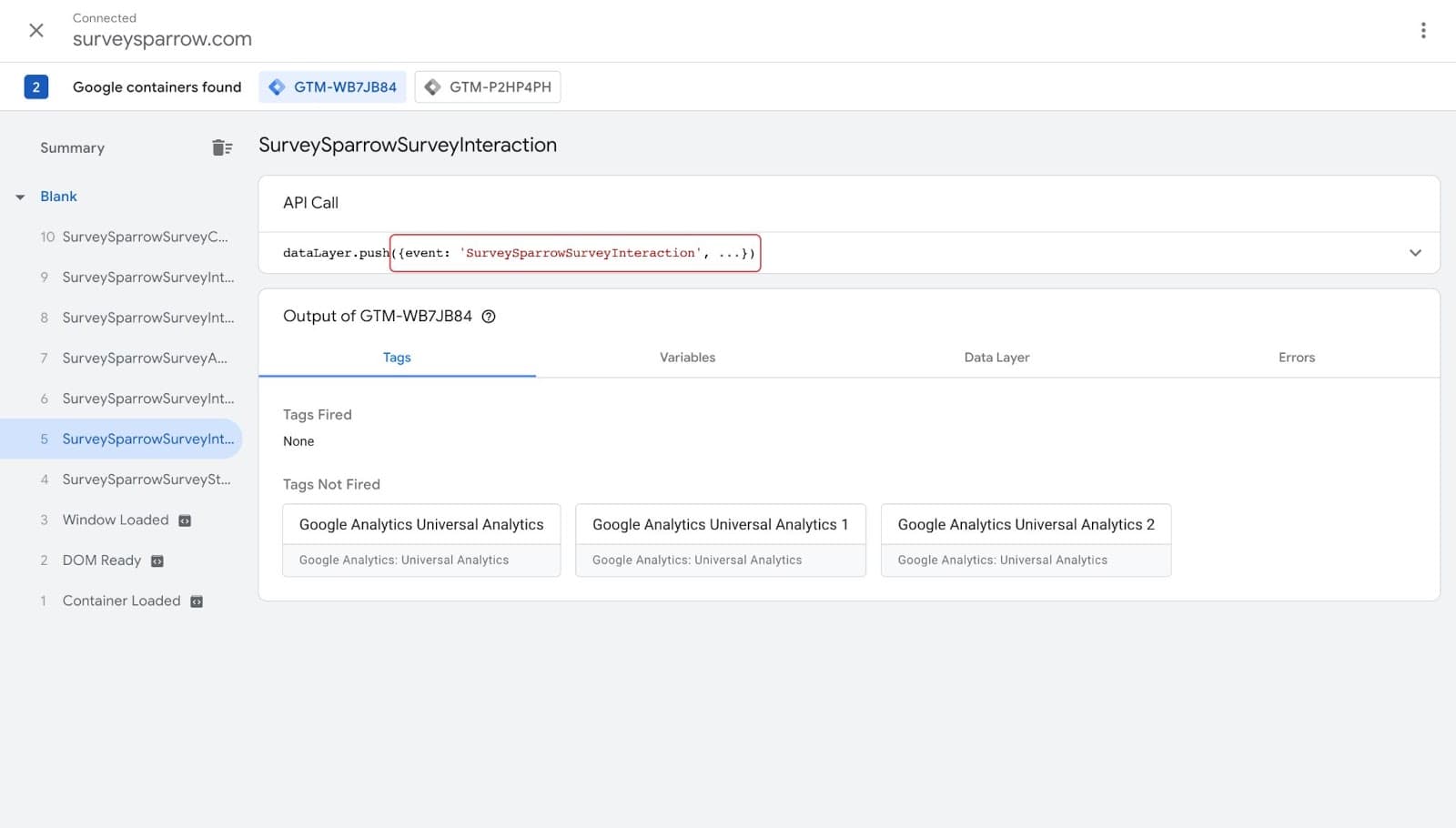Open the three-dot options menu
1456x828 pixels.
coord(1423,30)
